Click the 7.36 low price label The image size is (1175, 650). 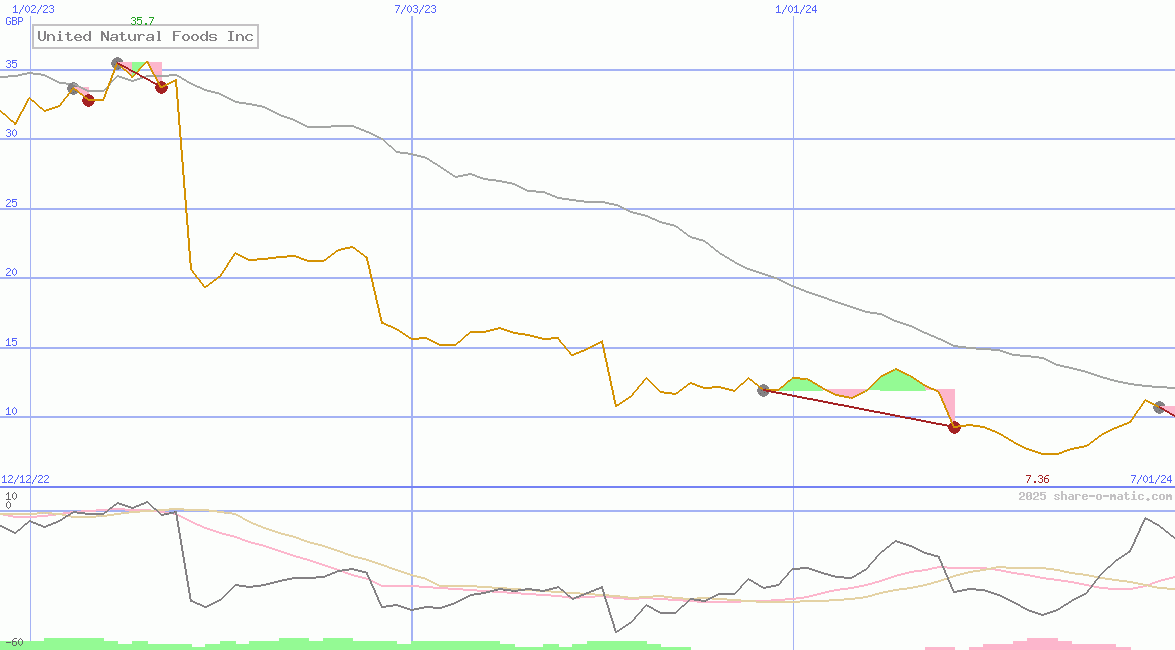click(x=1037, y=479)
